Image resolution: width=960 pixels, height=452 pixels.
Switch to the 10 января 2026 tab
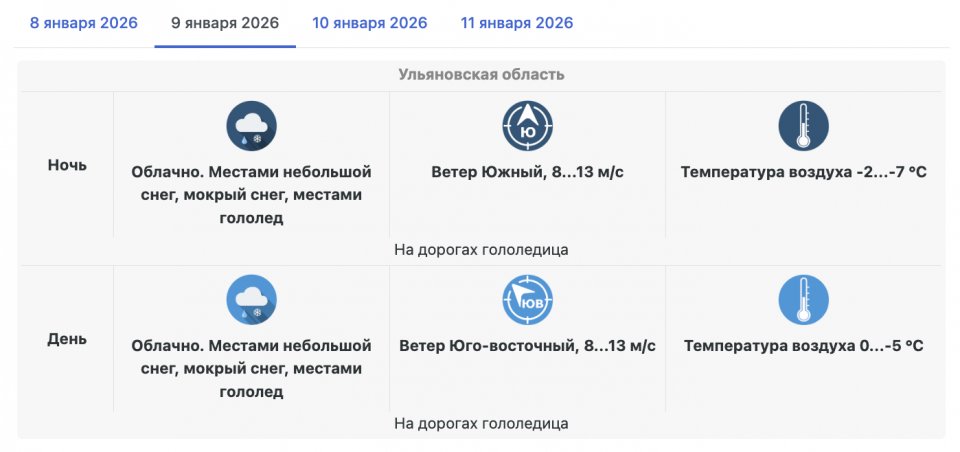pyautogui.click(x=369, y=23)
